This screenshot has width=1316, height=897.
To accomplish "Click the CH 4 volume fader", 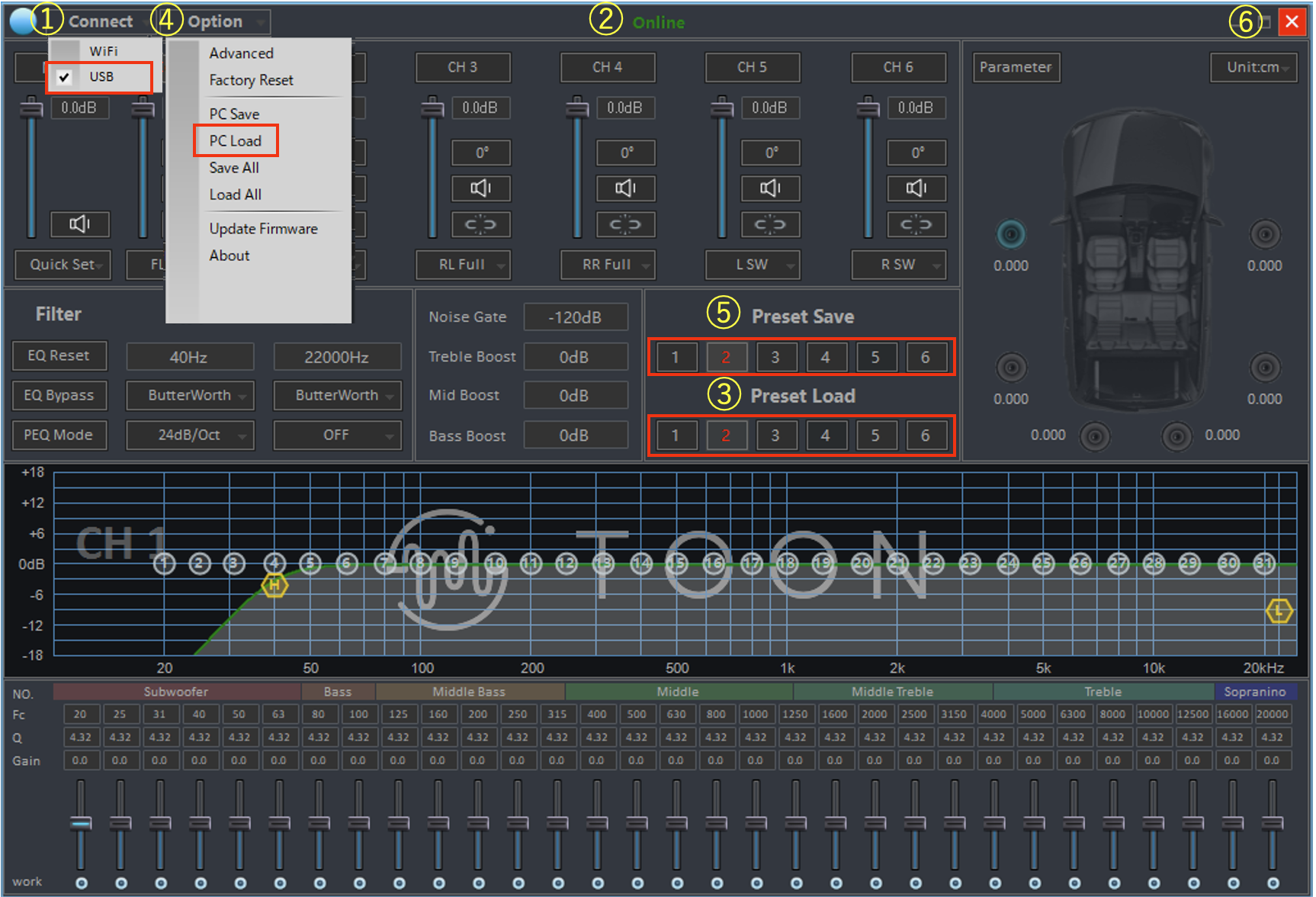I will click(x=577, y=111).
